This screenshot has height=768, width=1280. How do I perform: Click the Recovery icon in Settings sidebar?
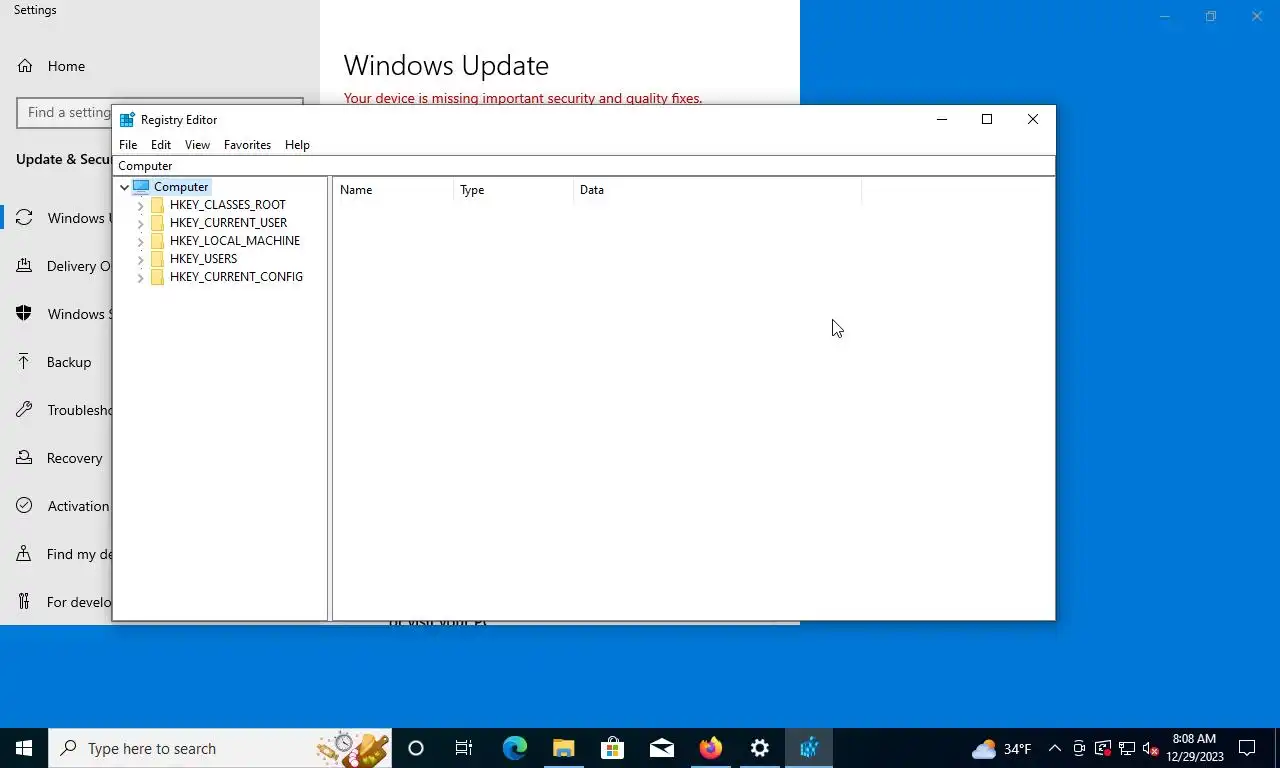tap(24, 458)
